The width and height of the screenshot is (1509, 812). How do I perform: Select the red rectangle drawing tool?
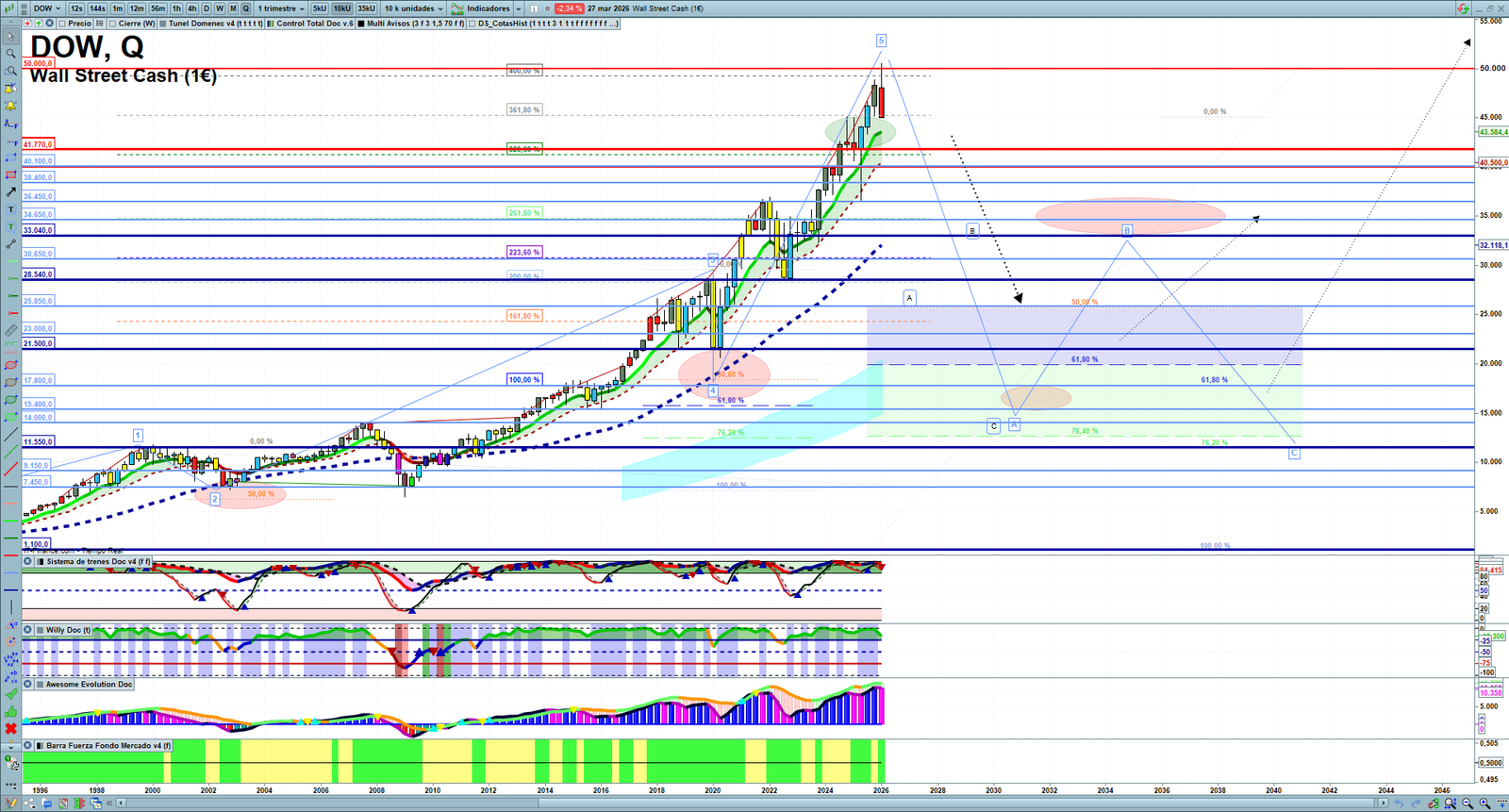[10, 174]
